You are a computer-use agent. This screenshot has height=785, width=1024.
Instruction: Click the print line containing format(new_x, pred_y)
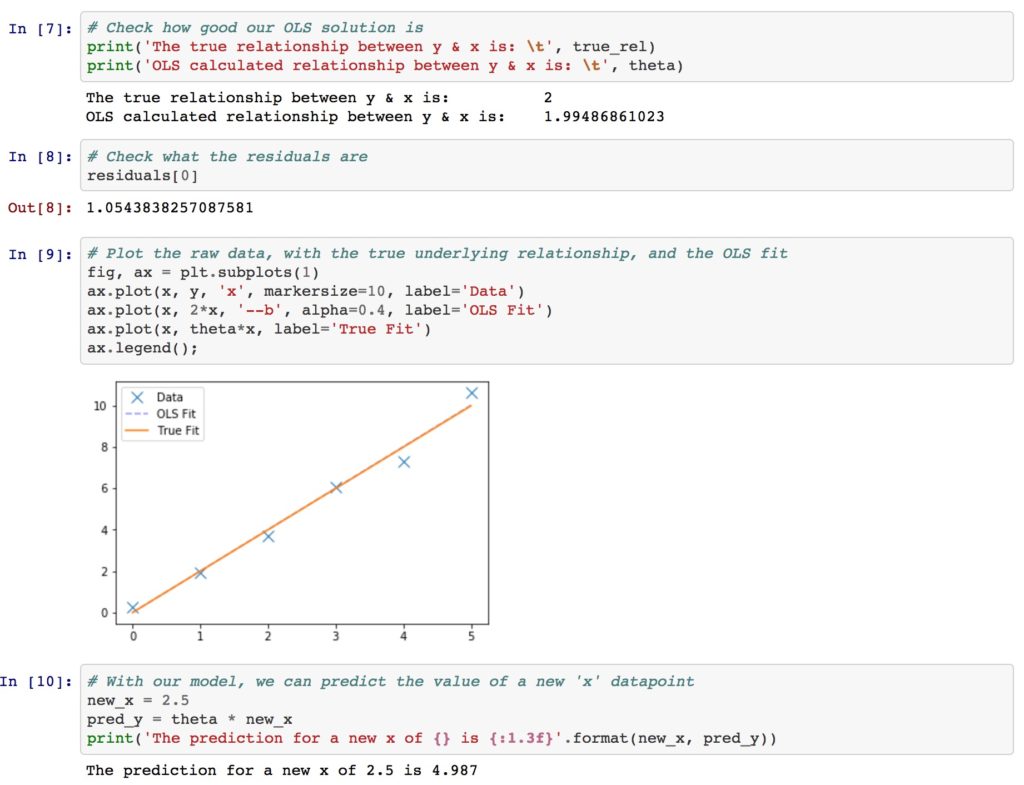(x=432, y=739)
